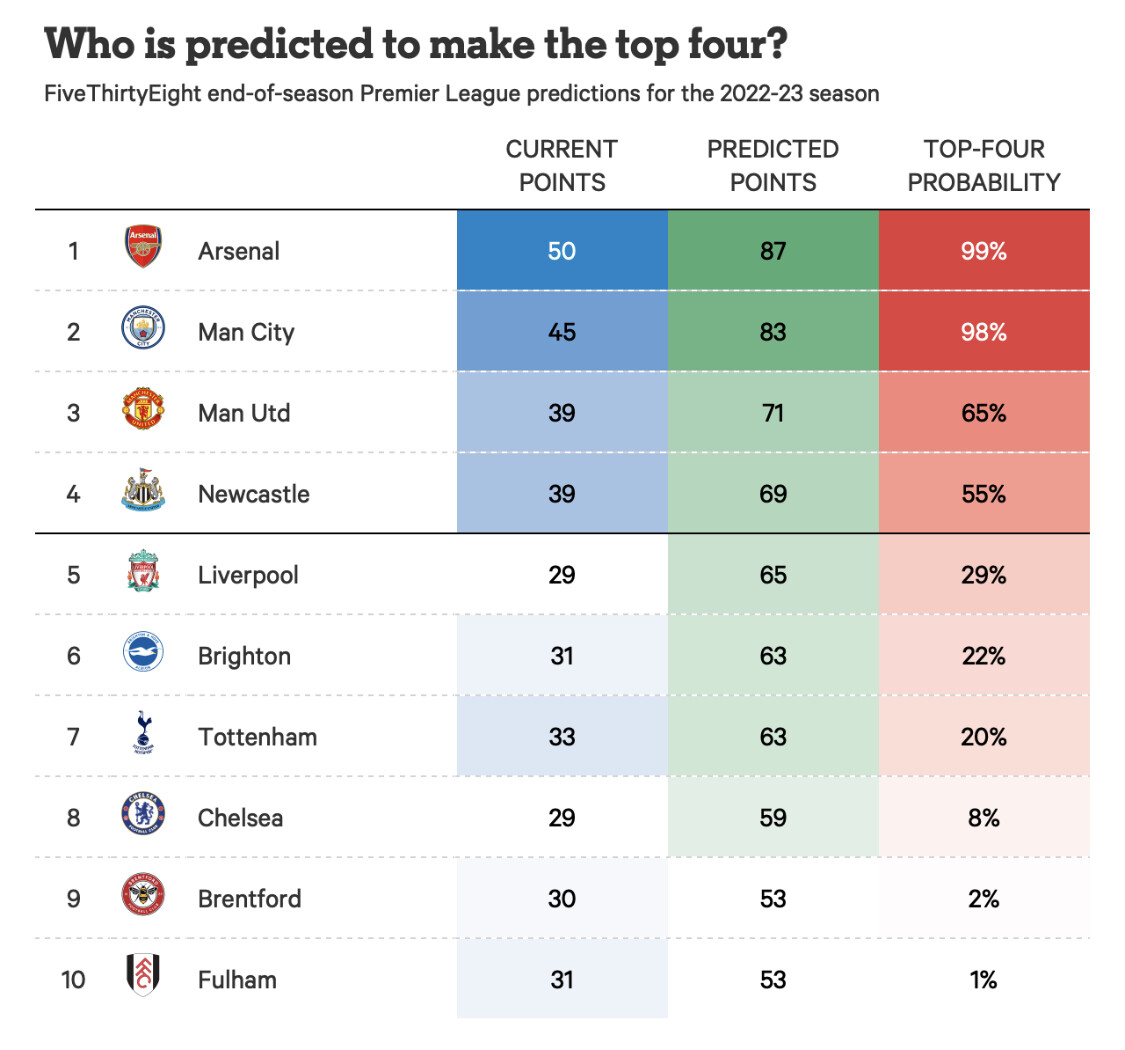Click Man Utd's 71 predicted points cell
Viewport: 1125px width, 1050px height.
(773, 412)
